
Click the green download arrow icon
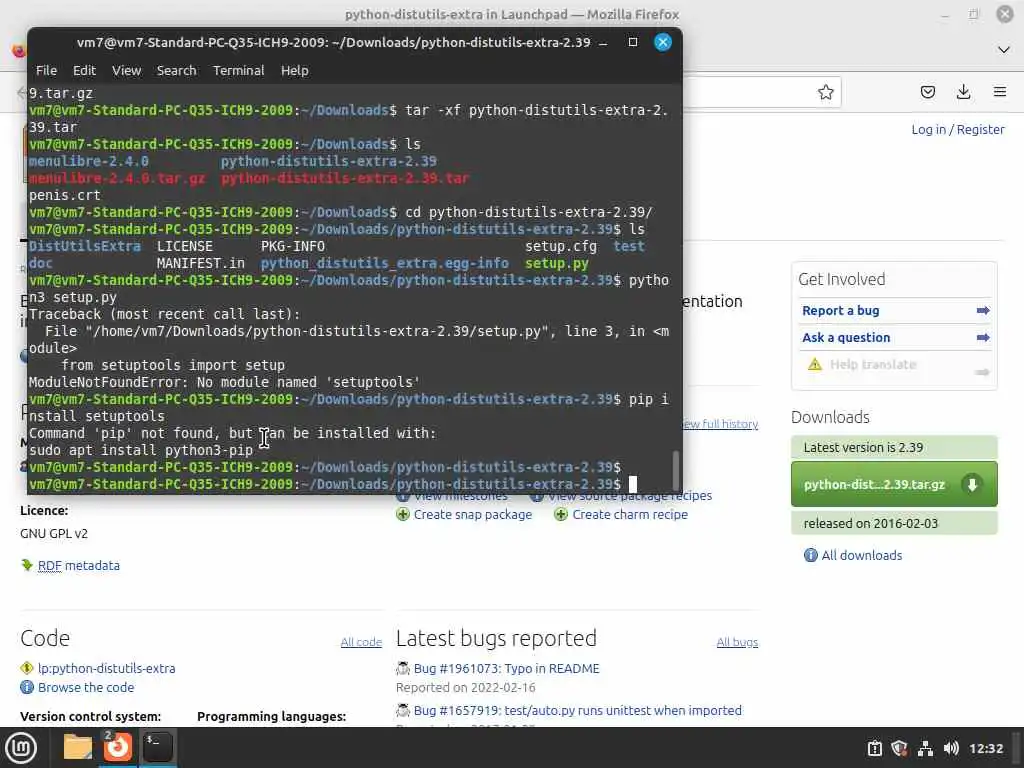pos(972,484)
